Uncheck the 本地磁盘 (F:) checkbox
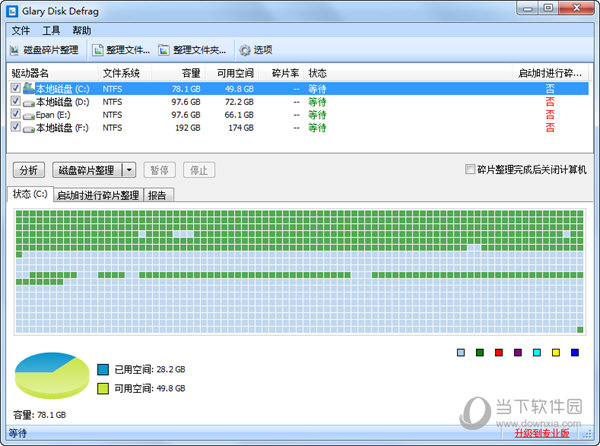The width and height of the screenshot is (600, 446). [15, 127]
